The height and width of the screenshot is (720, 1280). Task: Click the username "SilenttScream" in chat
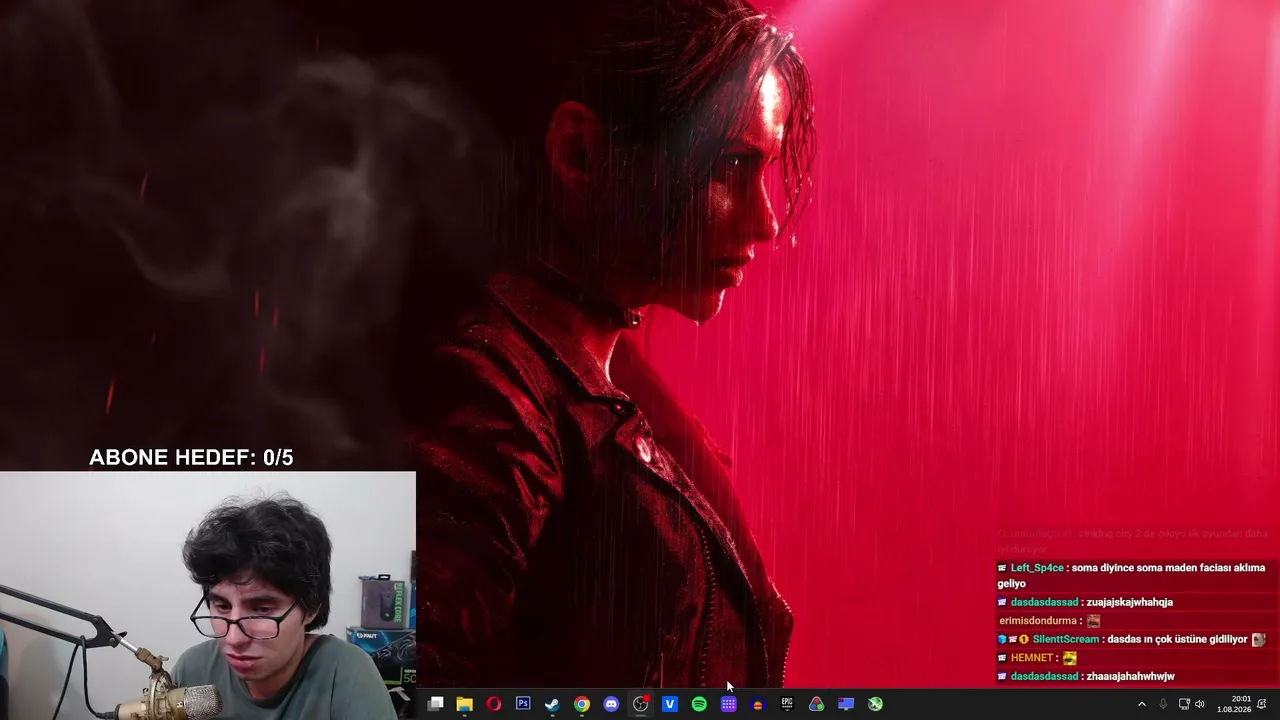pyautogui.click(x=1065, y=640)
